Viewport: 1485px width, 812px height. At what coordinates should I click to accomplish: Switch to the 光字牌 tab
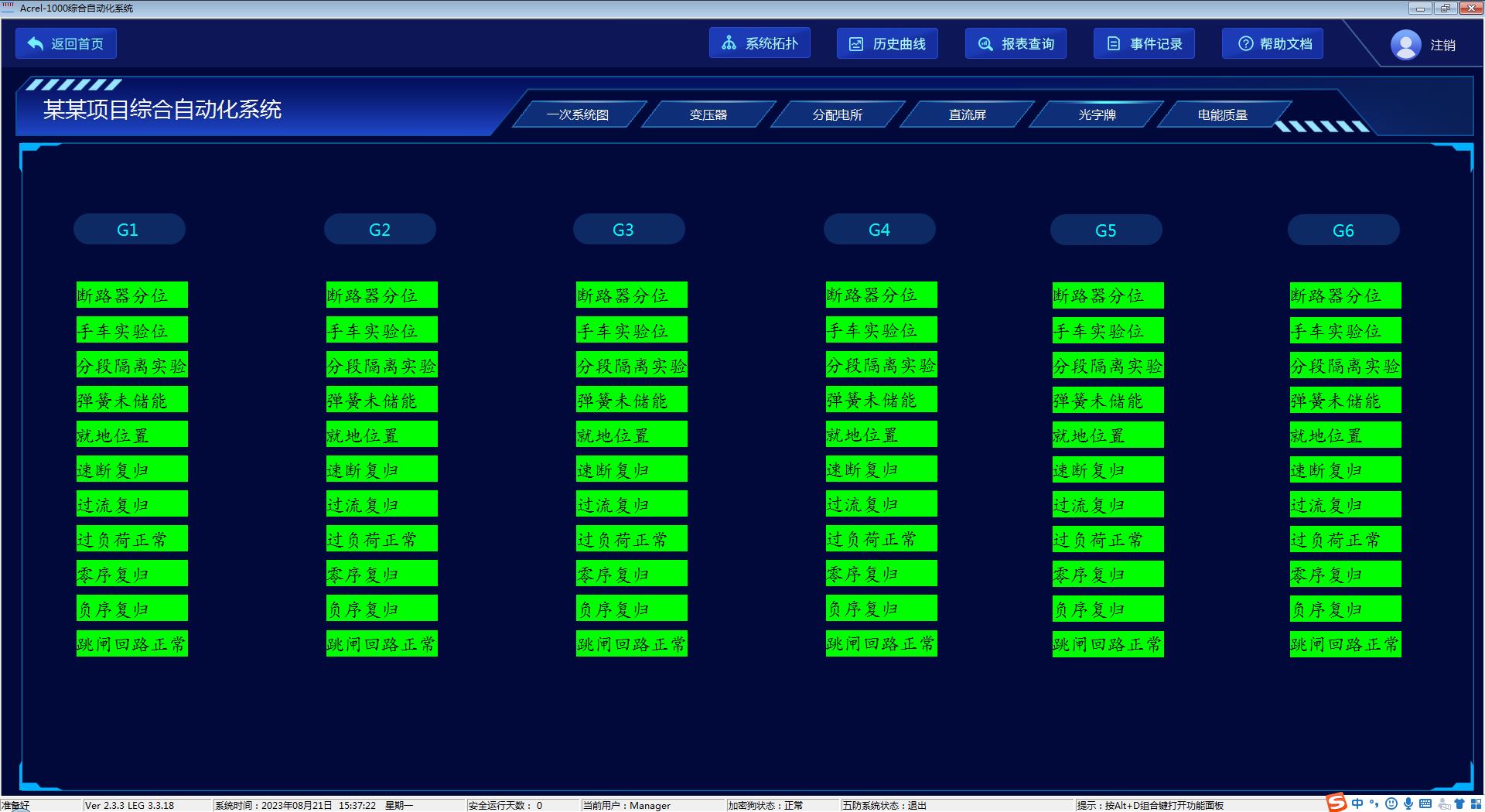[1097, 115]
